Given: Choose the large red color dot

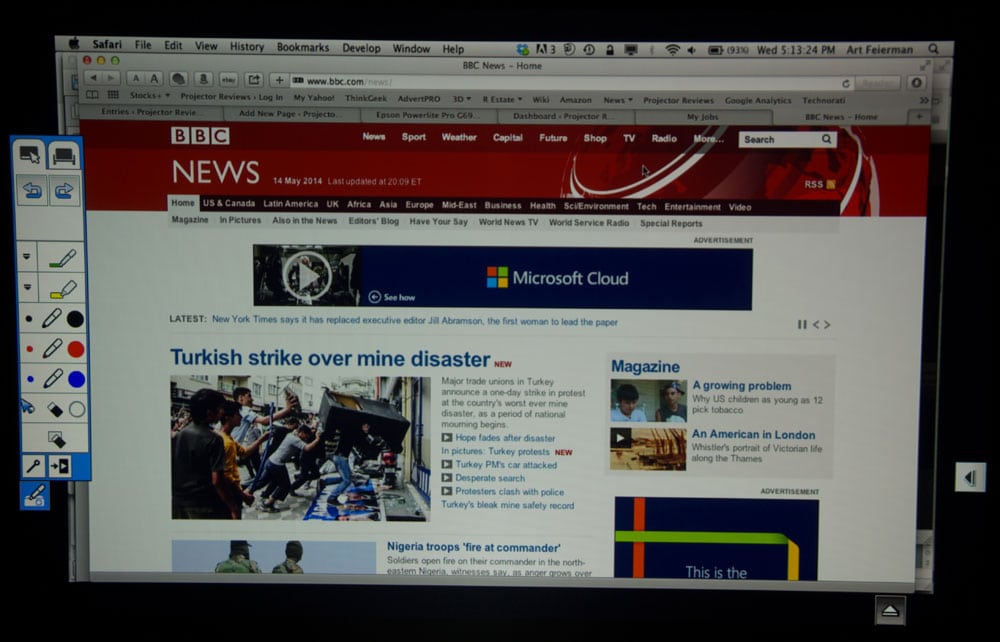Looking at the screenshot, I should (76, 349).
